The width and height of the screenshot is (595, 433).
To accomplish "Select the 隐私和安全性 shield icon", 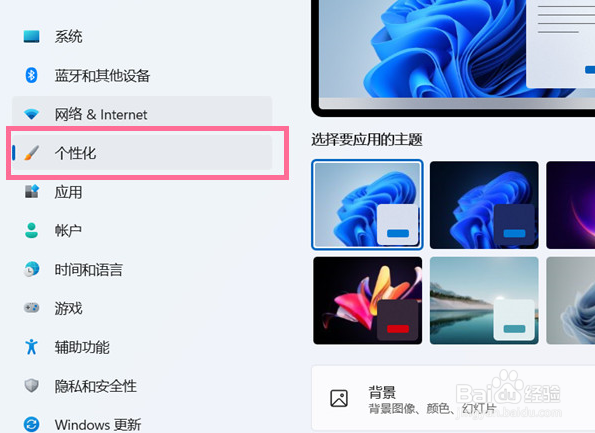I will pos(31,386).
